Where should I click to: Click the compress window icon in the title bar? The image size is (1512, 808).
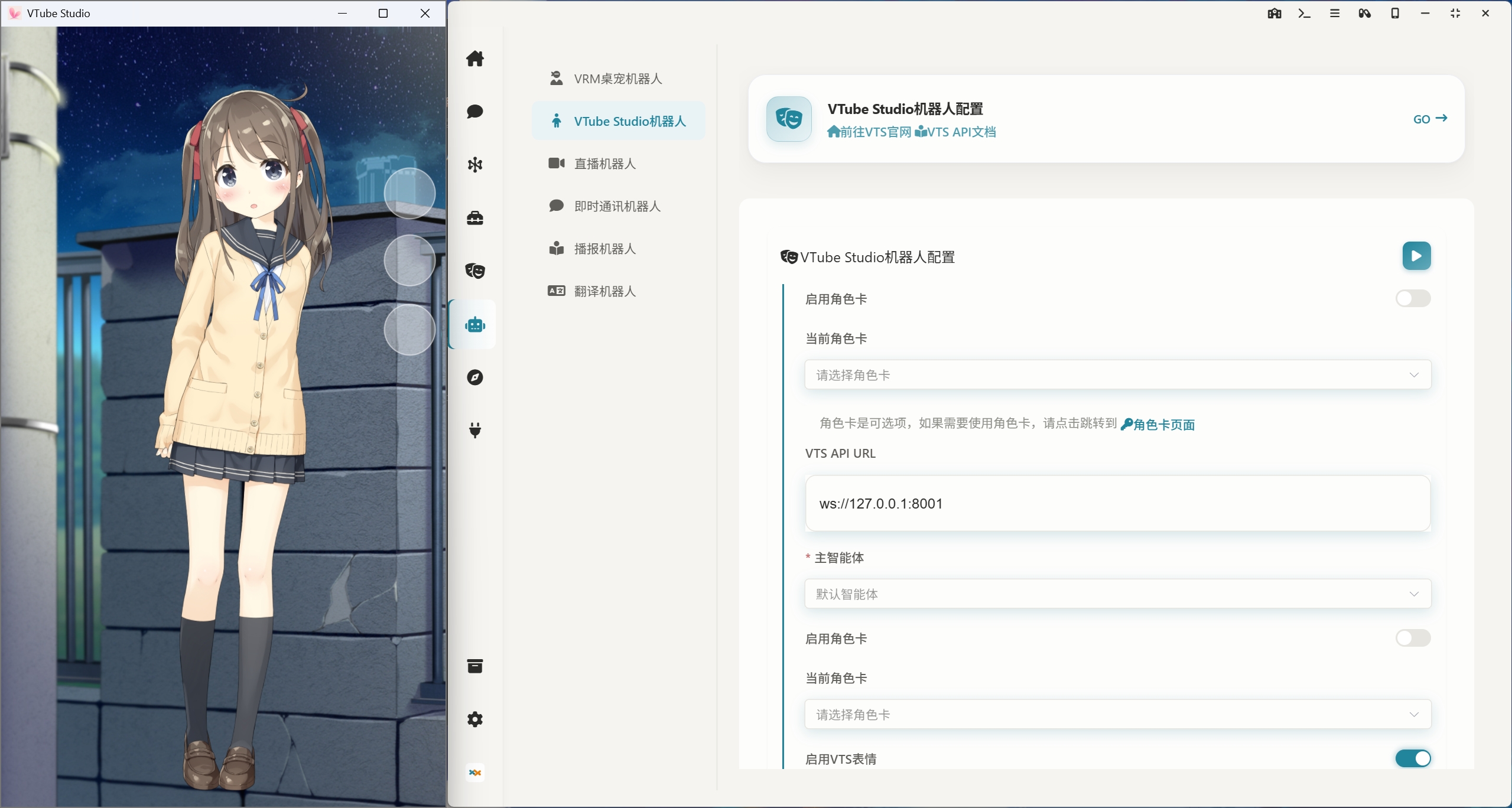(1455, 13)
